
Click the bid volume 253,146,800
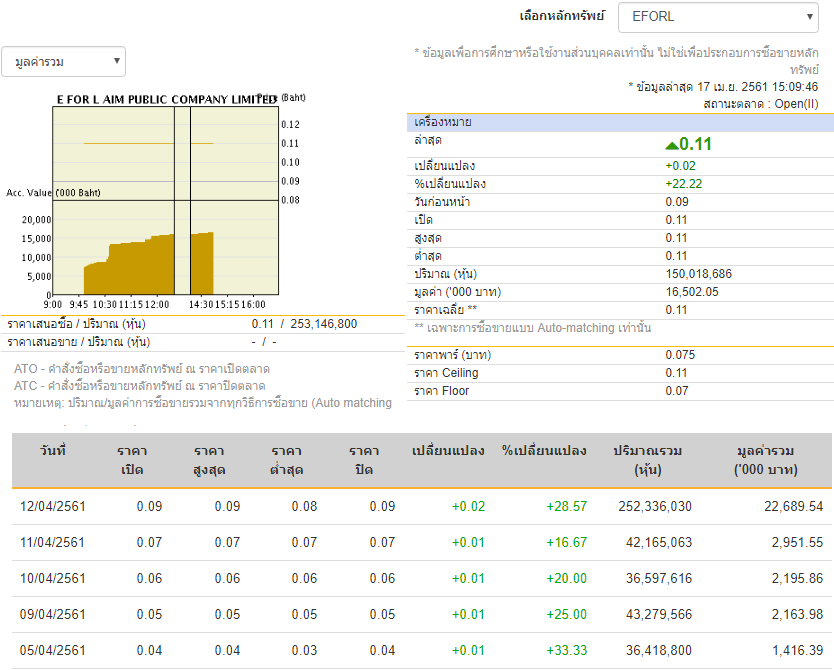(x=323, y=324)
